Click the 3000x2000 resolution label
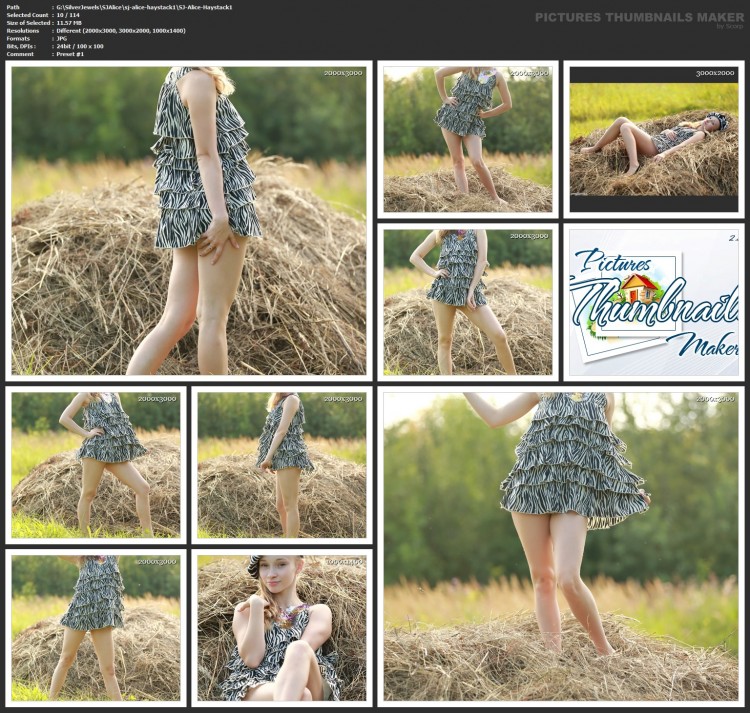 click(715, 73)
